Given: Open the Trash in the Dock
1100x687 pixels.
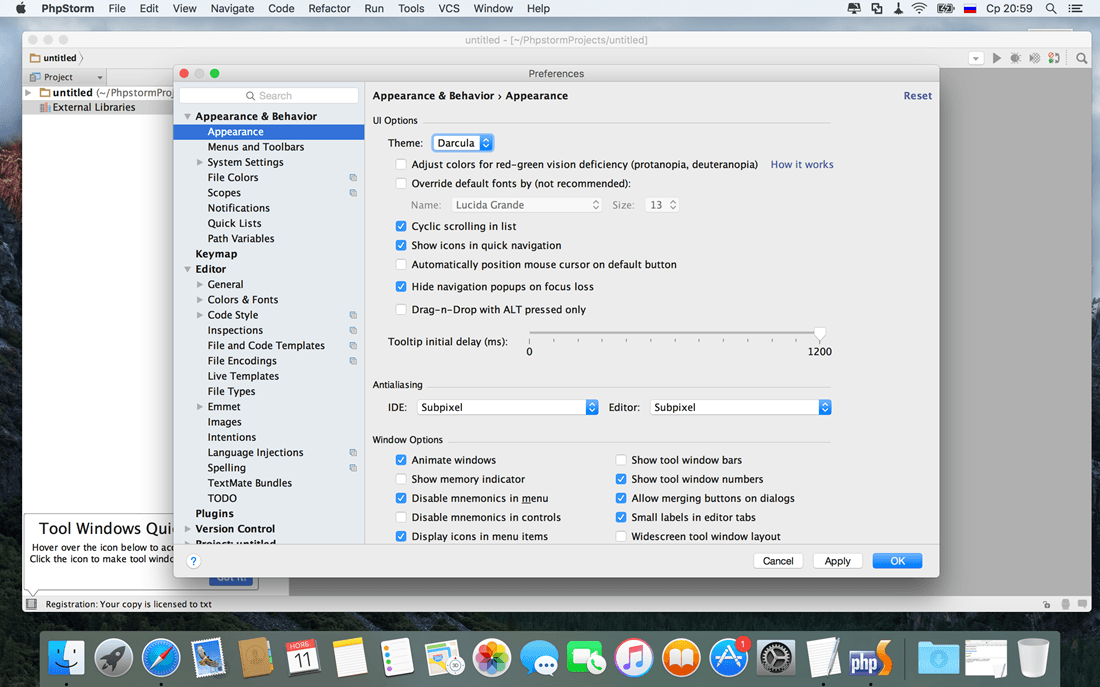Looking at the screenshot, I should [1033, 658].
